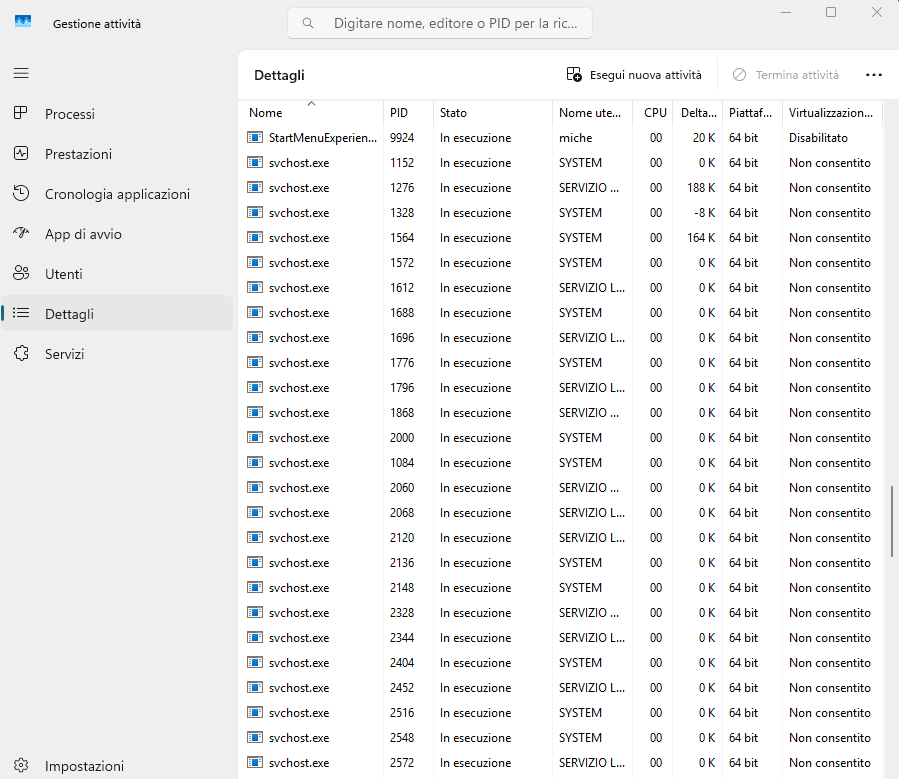
Task: Click the Impostazioni gear icon
Action: pyautogui.click(x=21, y=765)
